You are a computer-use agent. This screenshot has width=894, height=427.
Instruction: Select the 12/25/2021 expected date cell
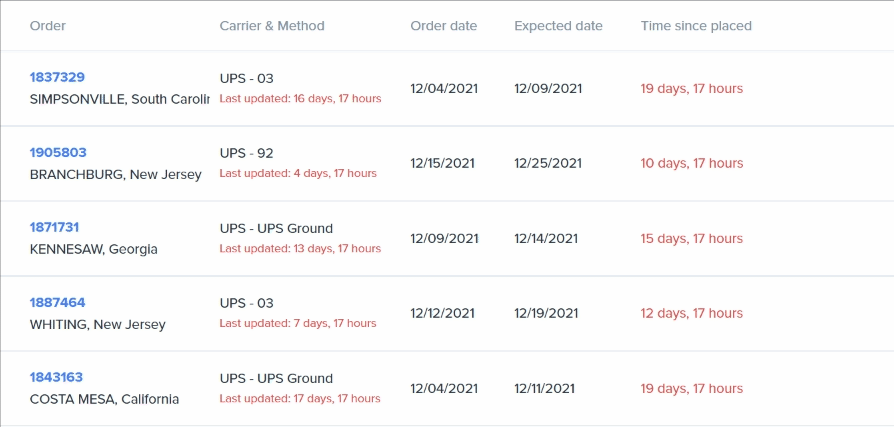coord(546,164)
